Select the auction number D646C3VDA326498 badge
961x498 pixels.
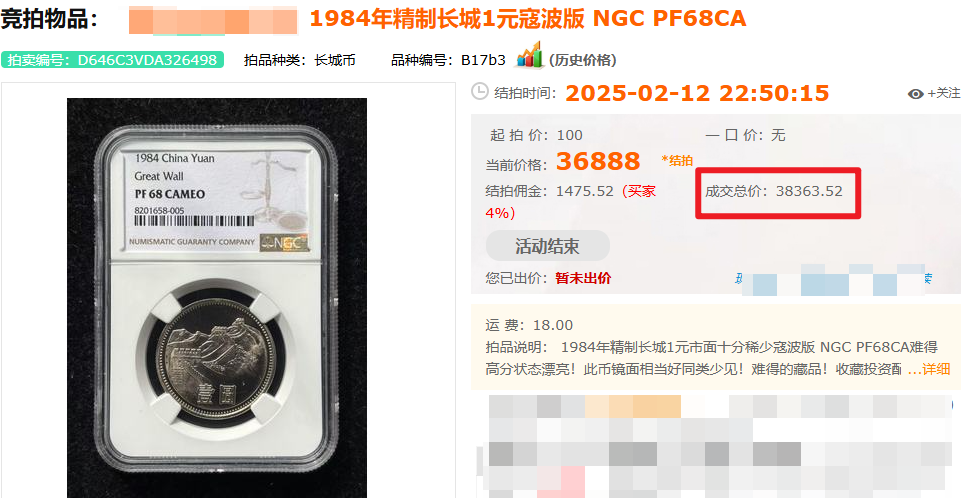coord(112,60)
